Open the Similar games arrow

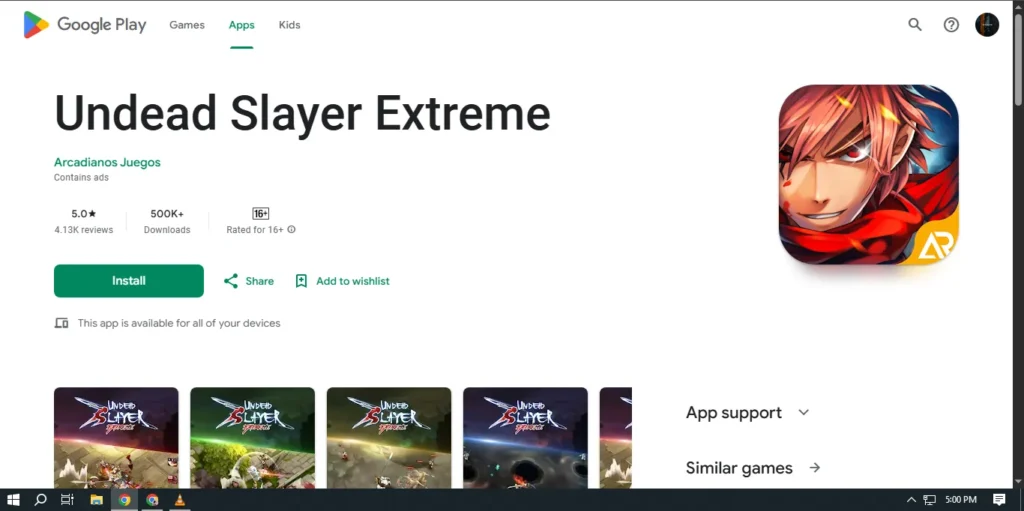point(814,468)
